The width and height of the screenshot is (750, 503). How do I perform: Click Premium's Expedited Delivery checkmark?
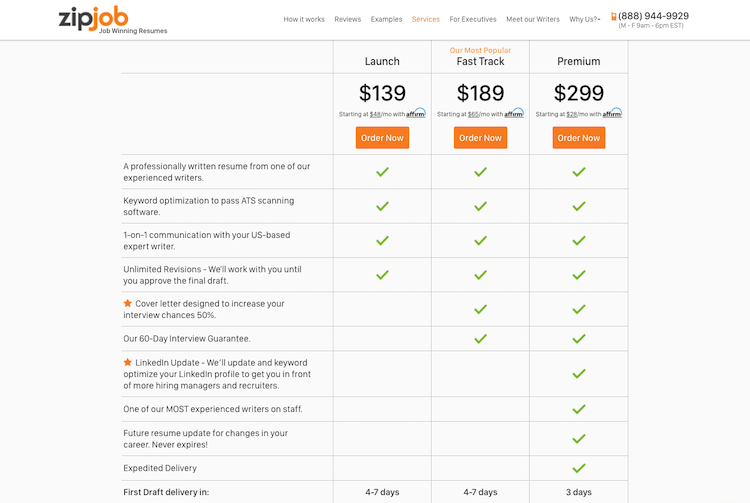[x=579, y=468]
